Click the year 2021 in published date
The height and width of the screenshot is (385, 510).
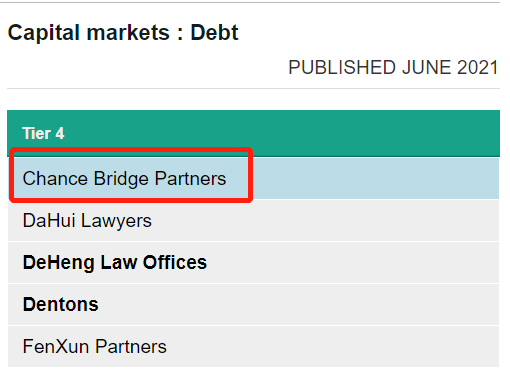click(477, 68)
